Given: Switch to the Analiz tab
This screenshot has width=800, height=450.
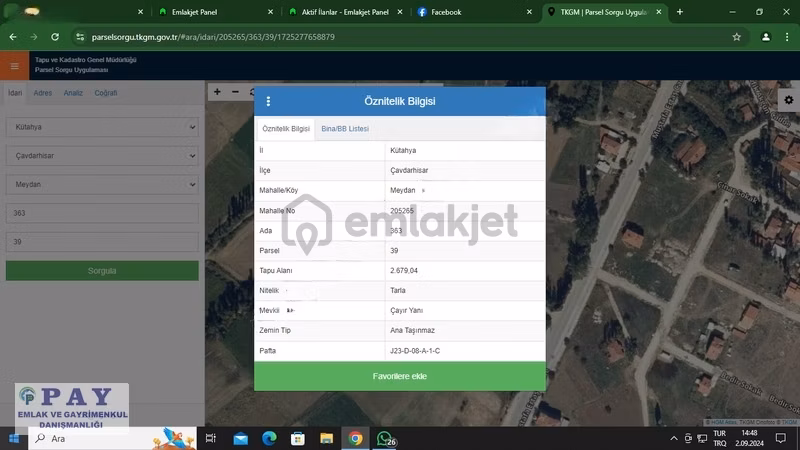Looking at the screenshot, I should tap(73, 93).
